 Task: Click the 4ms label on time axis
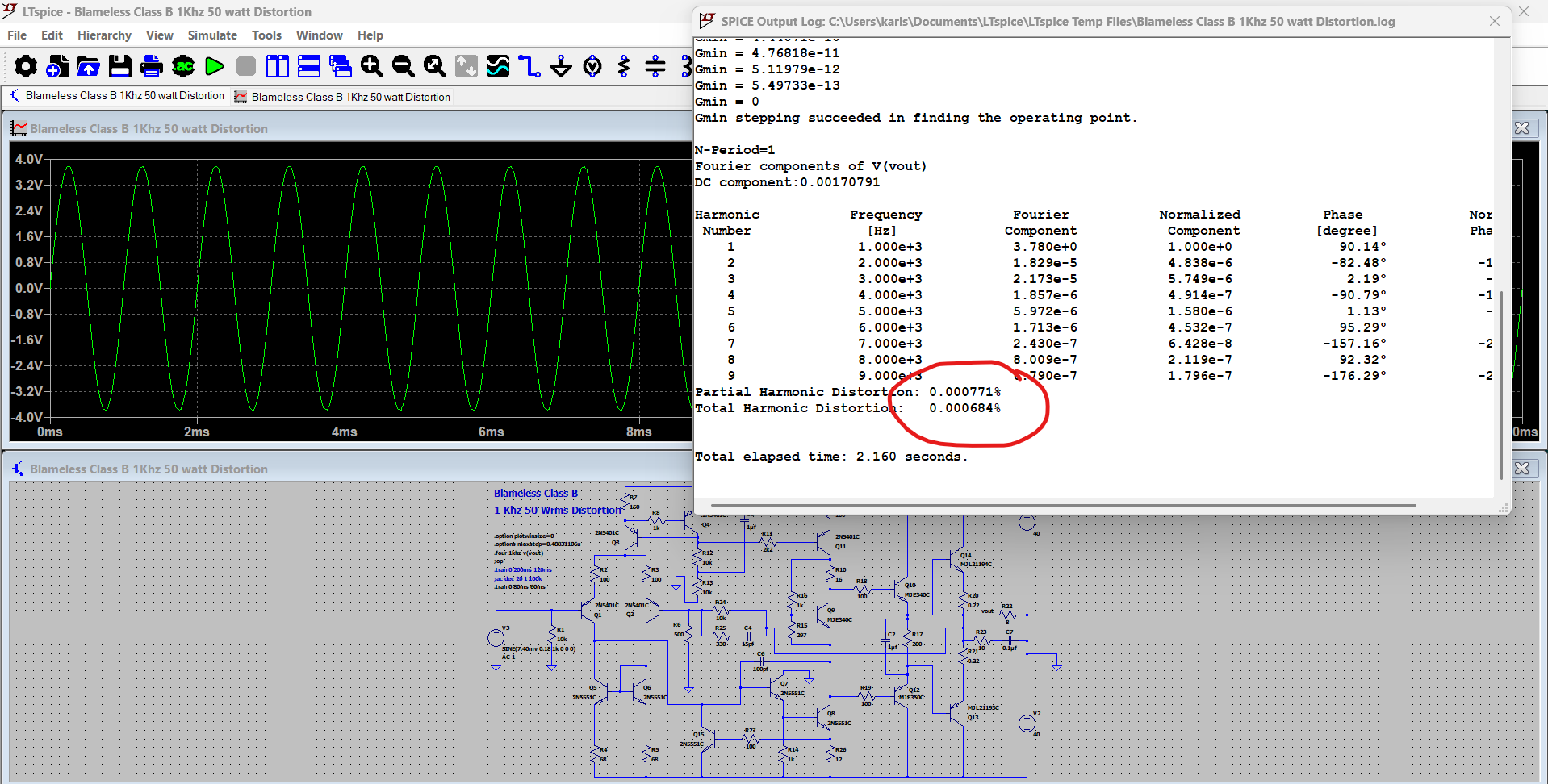pos(345,432)
